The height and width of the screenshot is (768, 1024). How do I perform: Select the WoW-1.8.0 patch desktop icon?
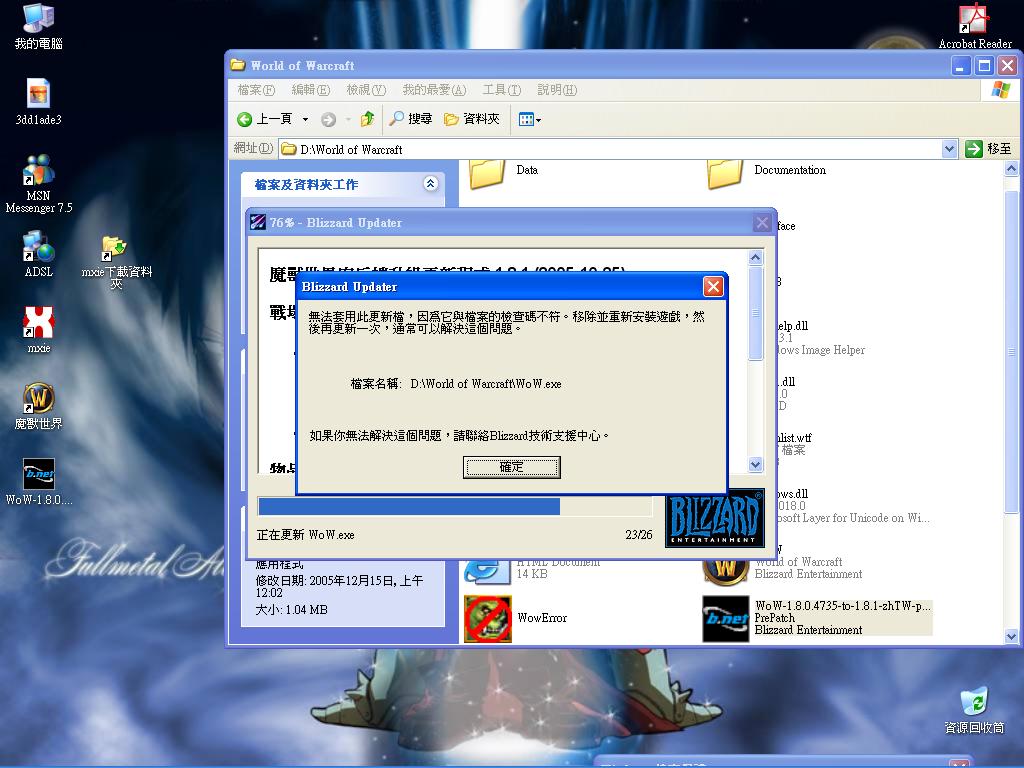pos(39,482)
